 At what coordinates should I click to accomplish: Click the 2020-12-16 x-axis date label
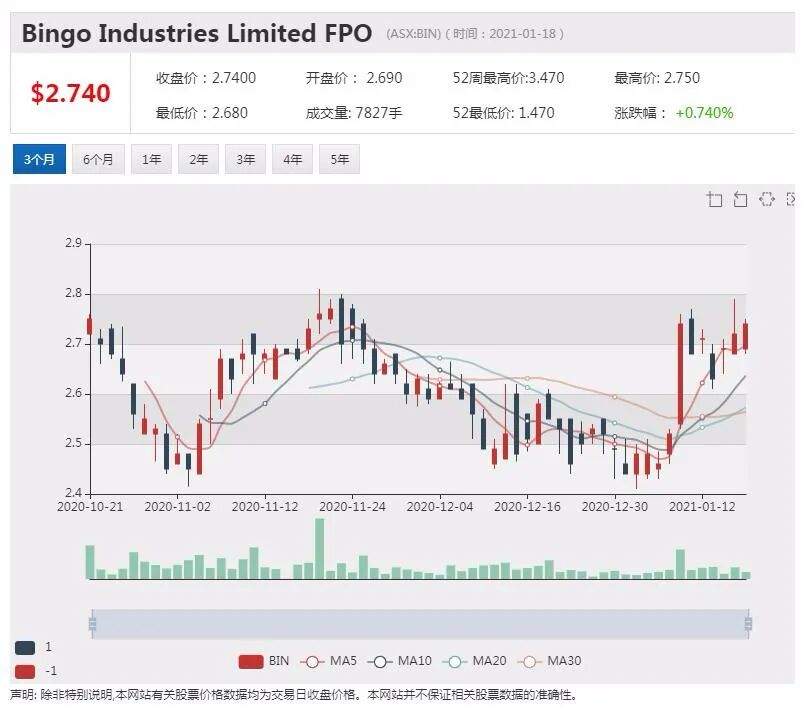pos(527,507)
